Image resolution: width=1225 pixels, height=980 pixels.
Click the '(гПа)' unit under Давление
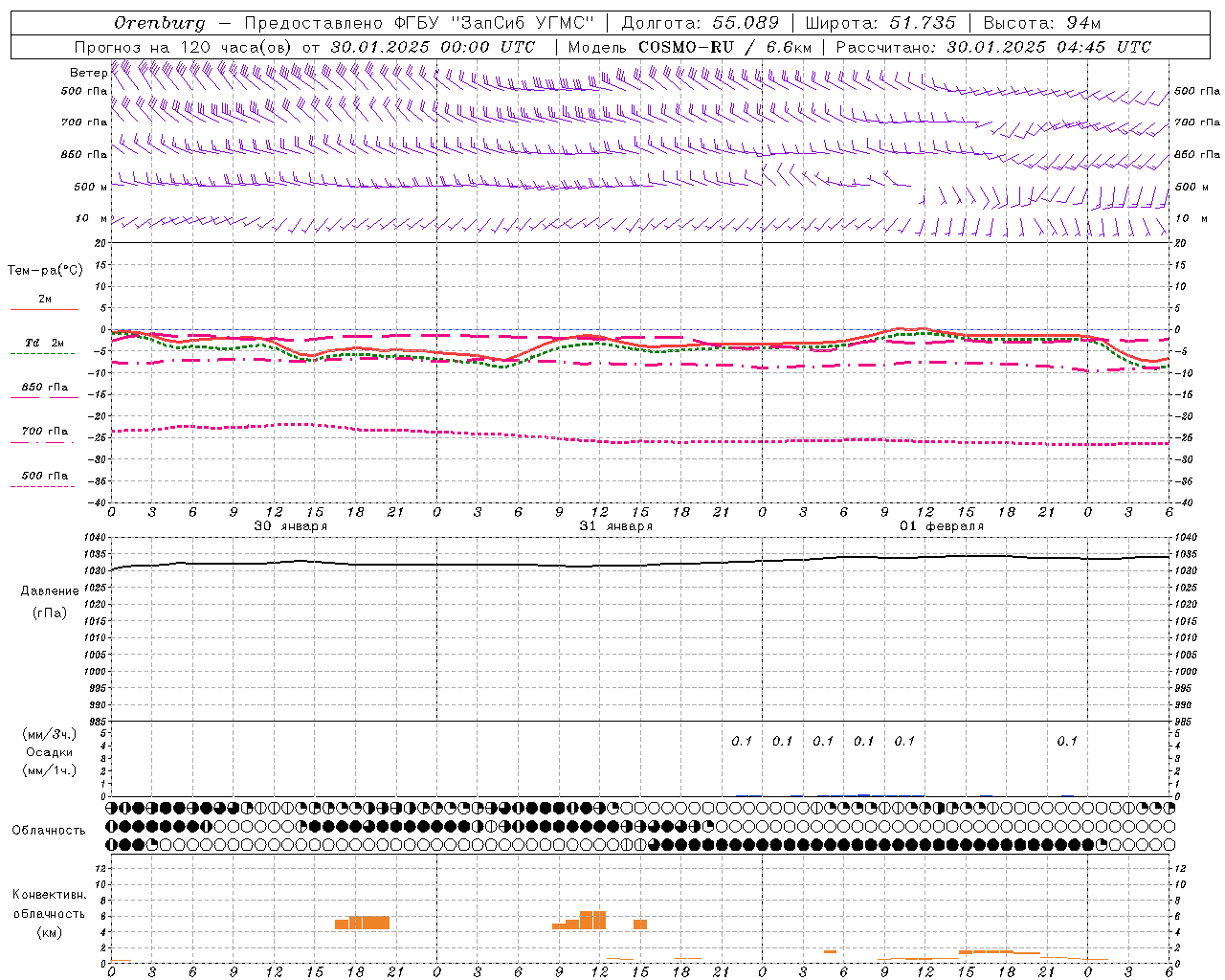pos(50,613)
